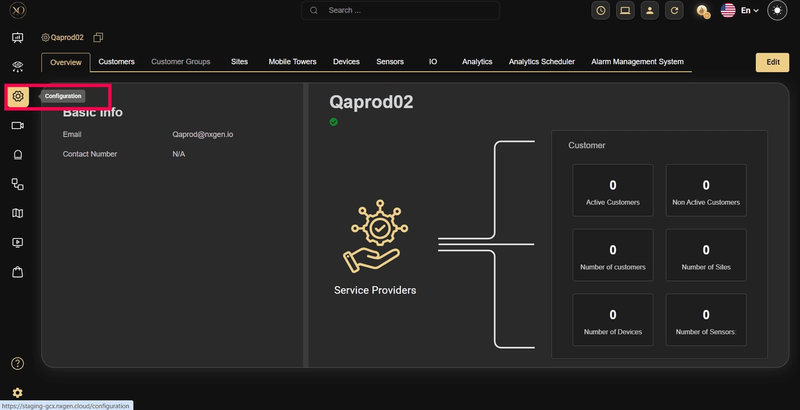The image size is (800, 410).
Task: Click the clock history icon in header
Action: pyautogui.click(x=601, y=10)
